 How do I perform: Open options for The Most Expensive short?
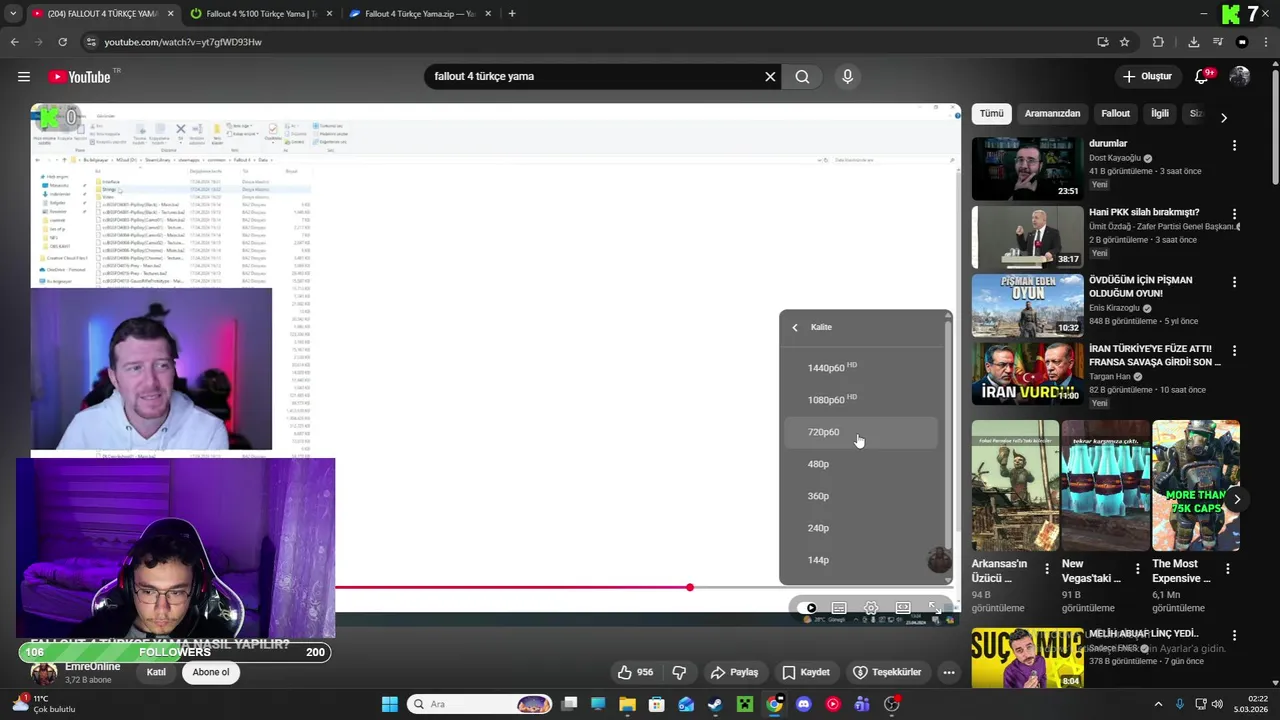(x=1227, y=568)
